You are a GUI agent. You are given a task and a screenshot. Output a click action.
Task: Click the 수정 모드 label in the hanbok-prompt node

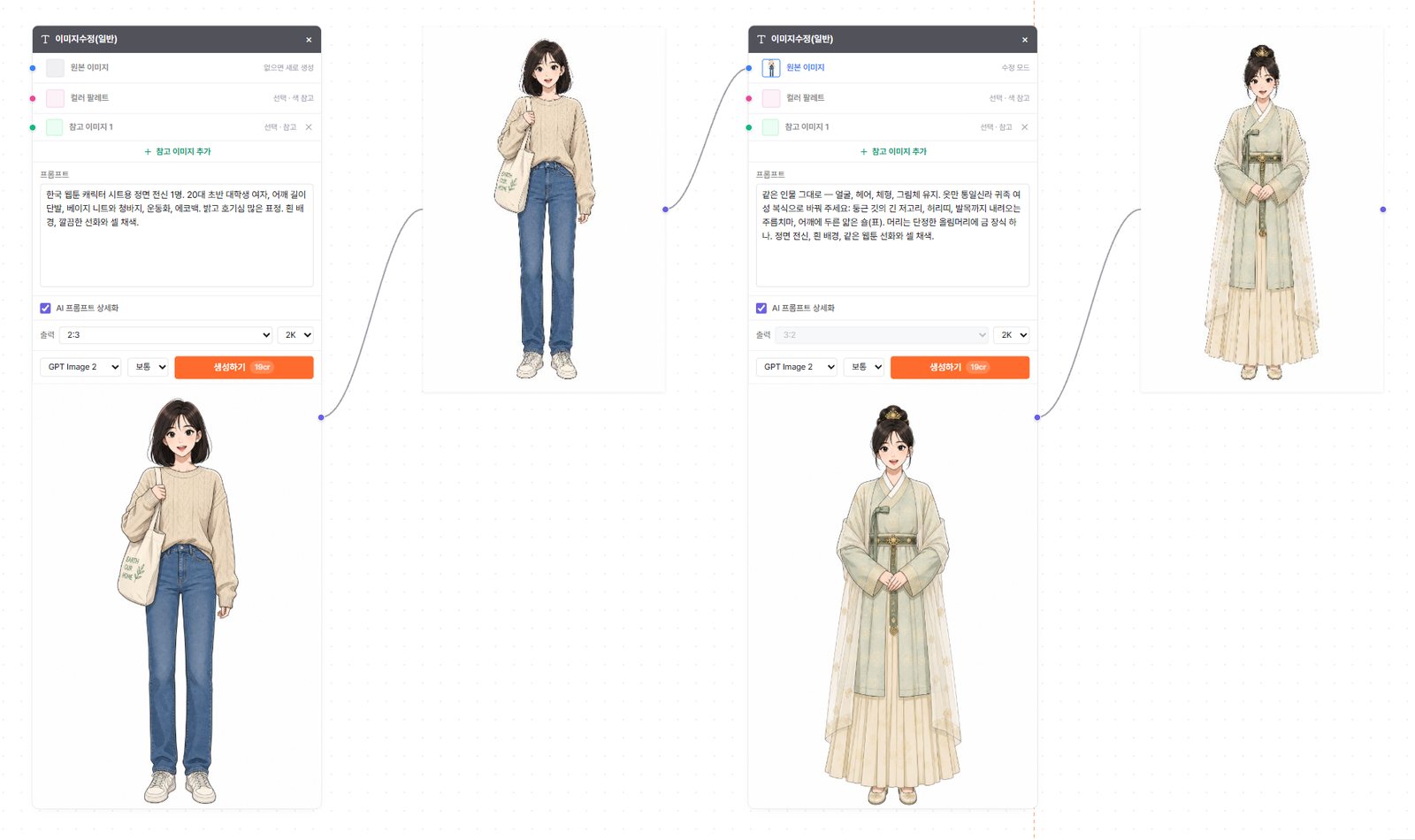click(1015, 68)
